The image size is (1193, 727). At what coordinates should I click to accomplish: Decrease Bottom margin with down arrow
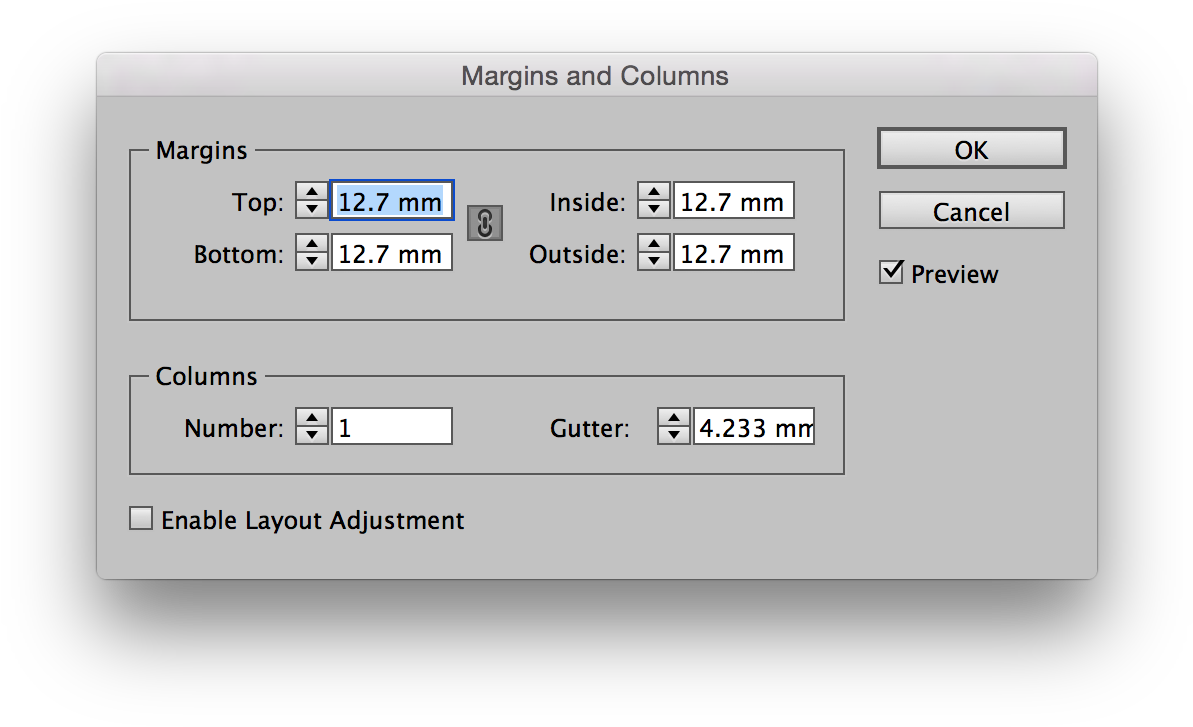tap(313, 261)
